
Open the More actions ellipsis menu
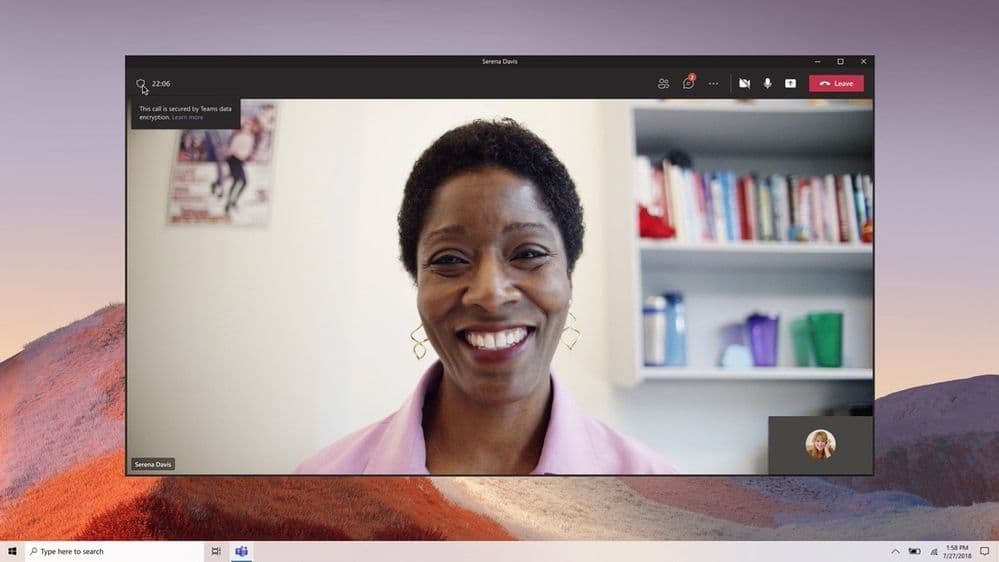click(713, 83)
